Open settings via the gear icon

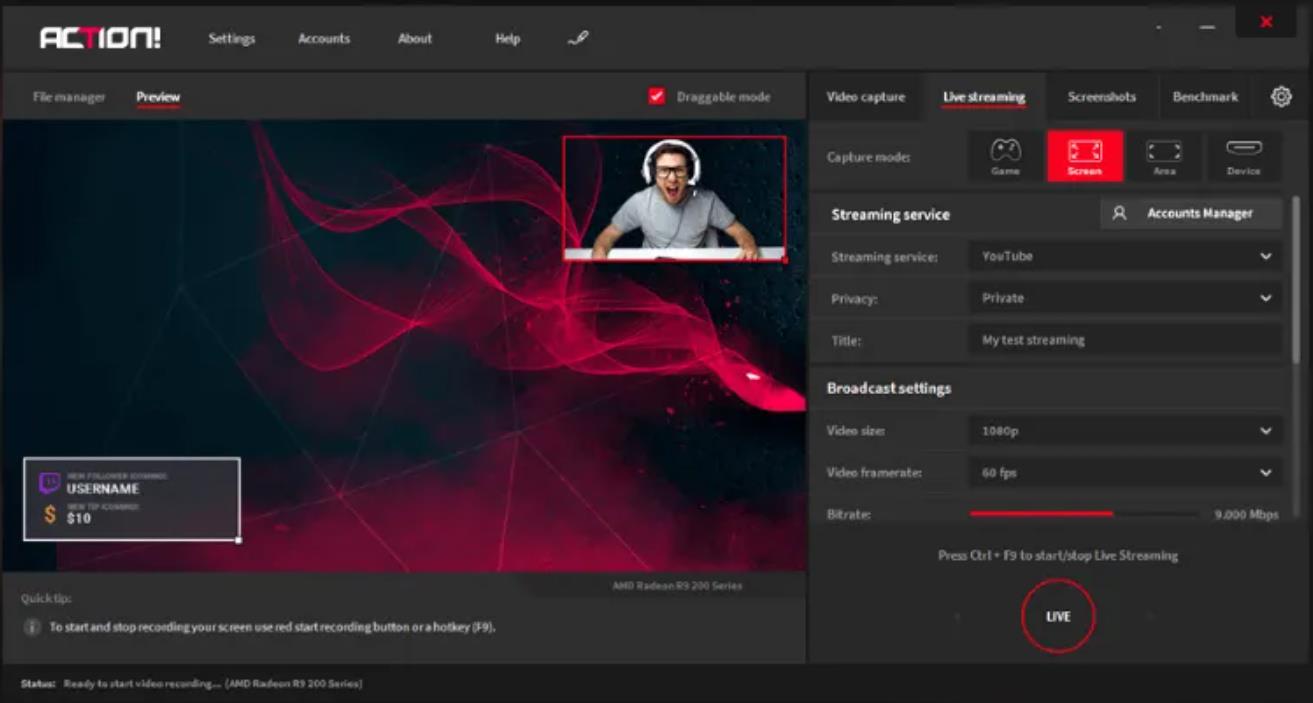pos(1281,97)
